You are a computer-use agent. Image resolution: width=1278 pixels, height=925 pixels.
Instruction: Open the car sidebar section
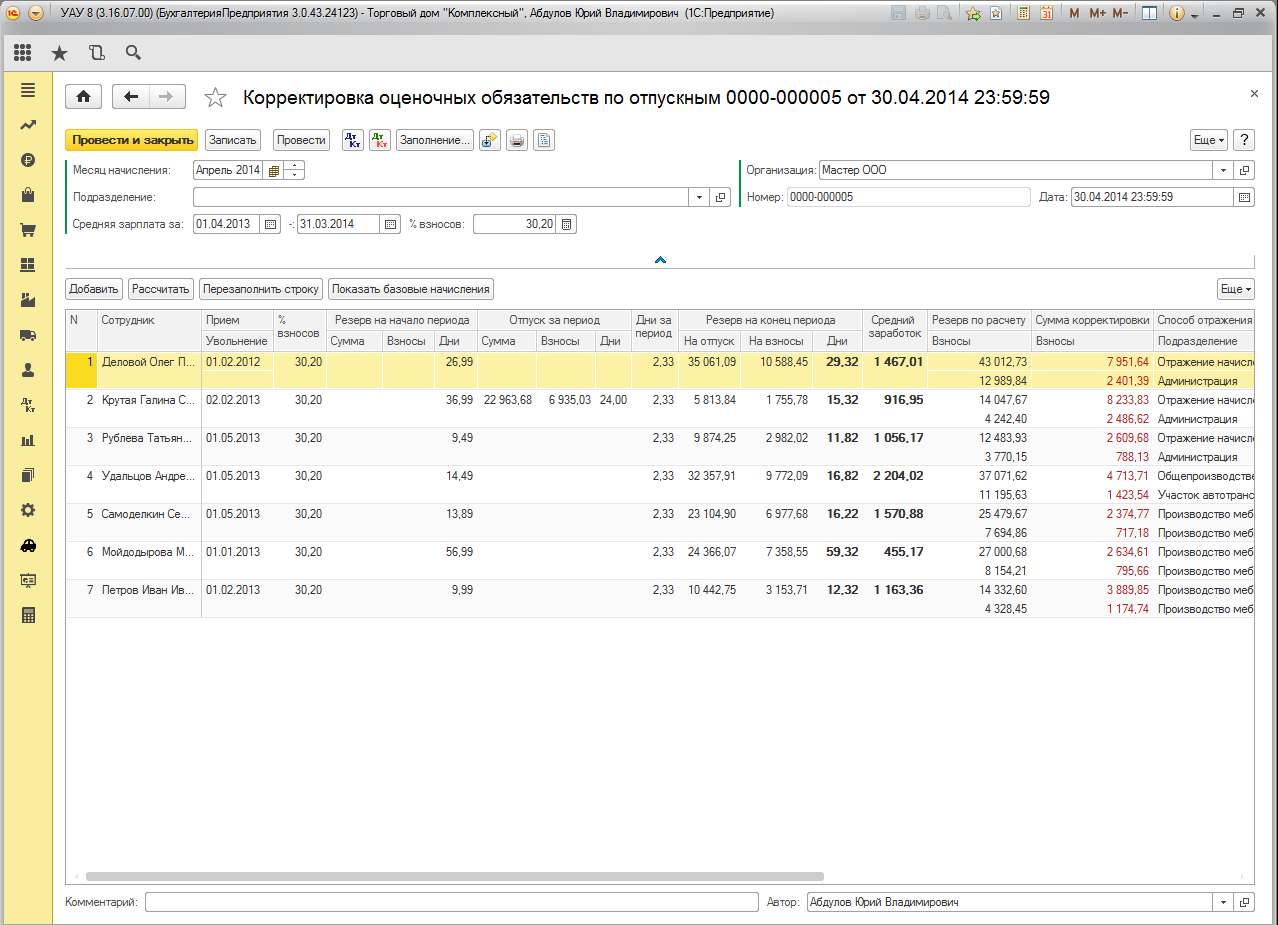point(28,545)
